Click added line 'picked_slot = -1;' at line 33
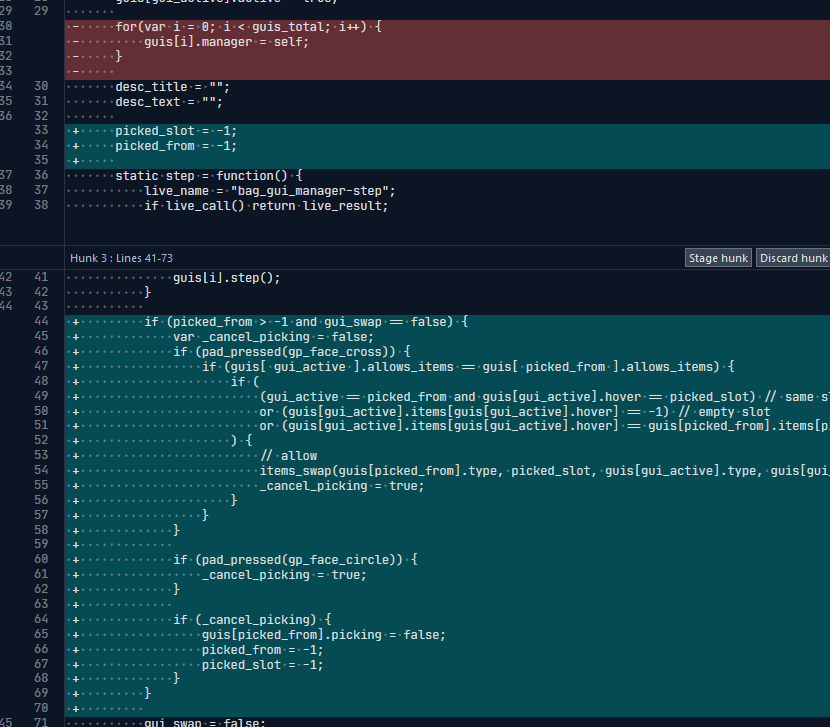This screenshot has height=727, width=830. click(x=176, y=131)
